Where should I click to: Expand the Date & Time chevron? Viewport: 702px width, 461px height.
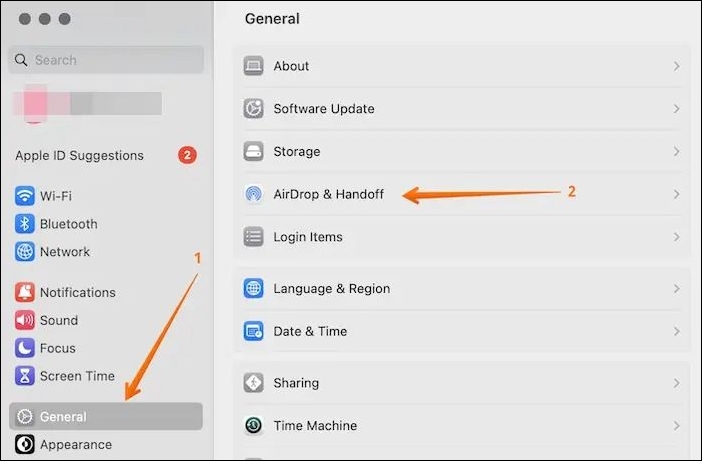[676, 331]
